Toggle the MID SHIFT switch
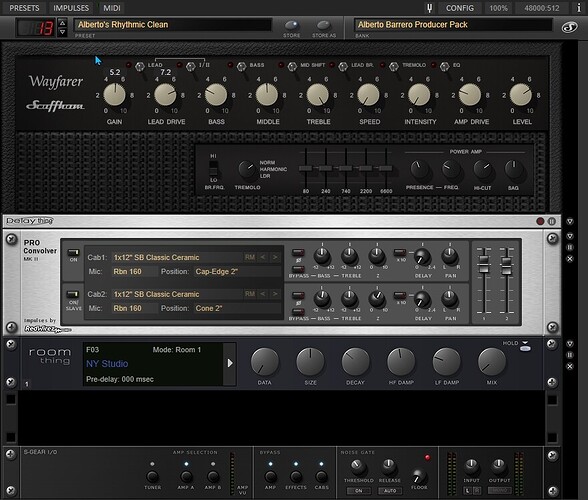 [x=292, y=67]
